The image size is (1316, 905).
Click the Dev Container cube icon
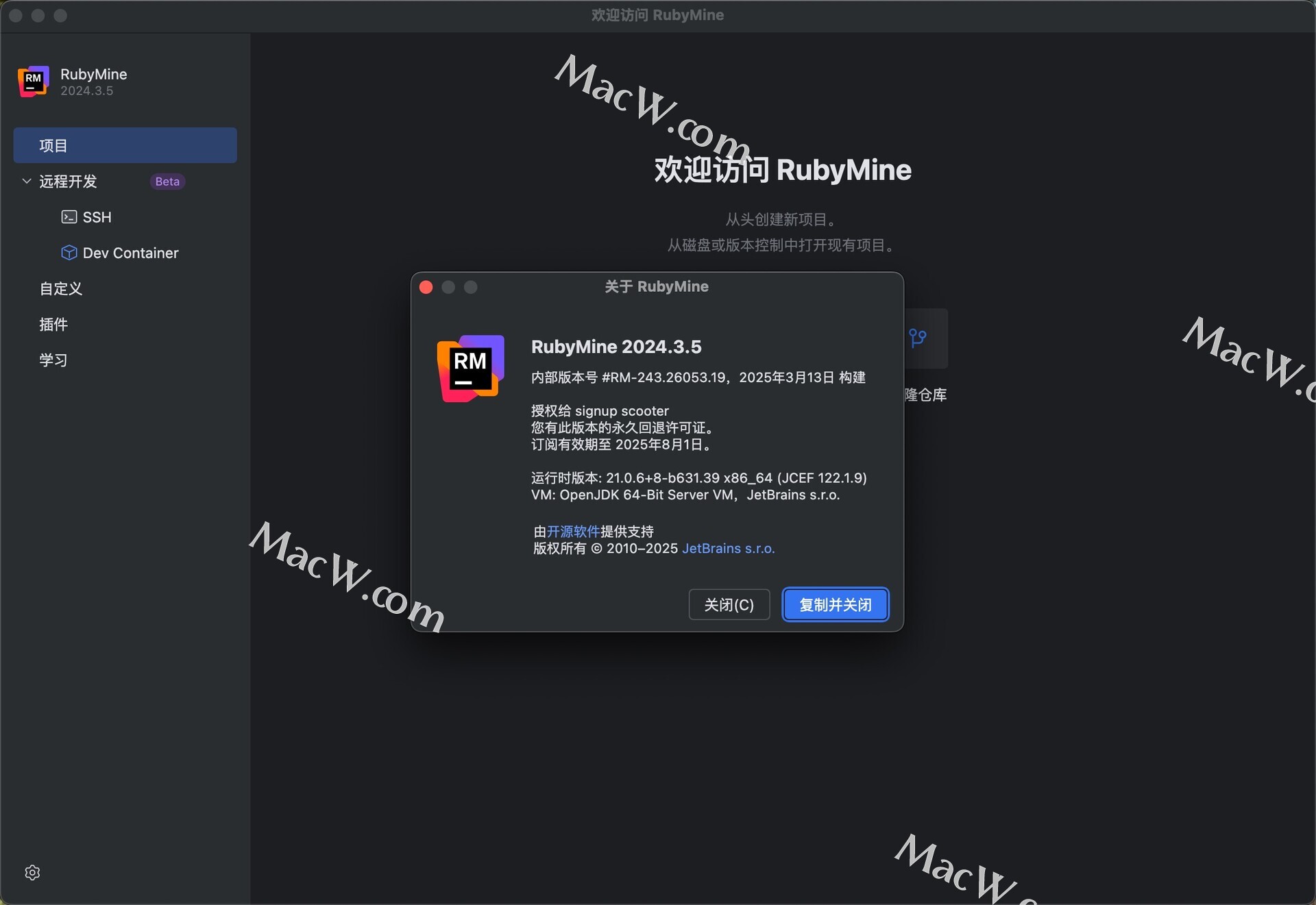[x=69, y=253]
